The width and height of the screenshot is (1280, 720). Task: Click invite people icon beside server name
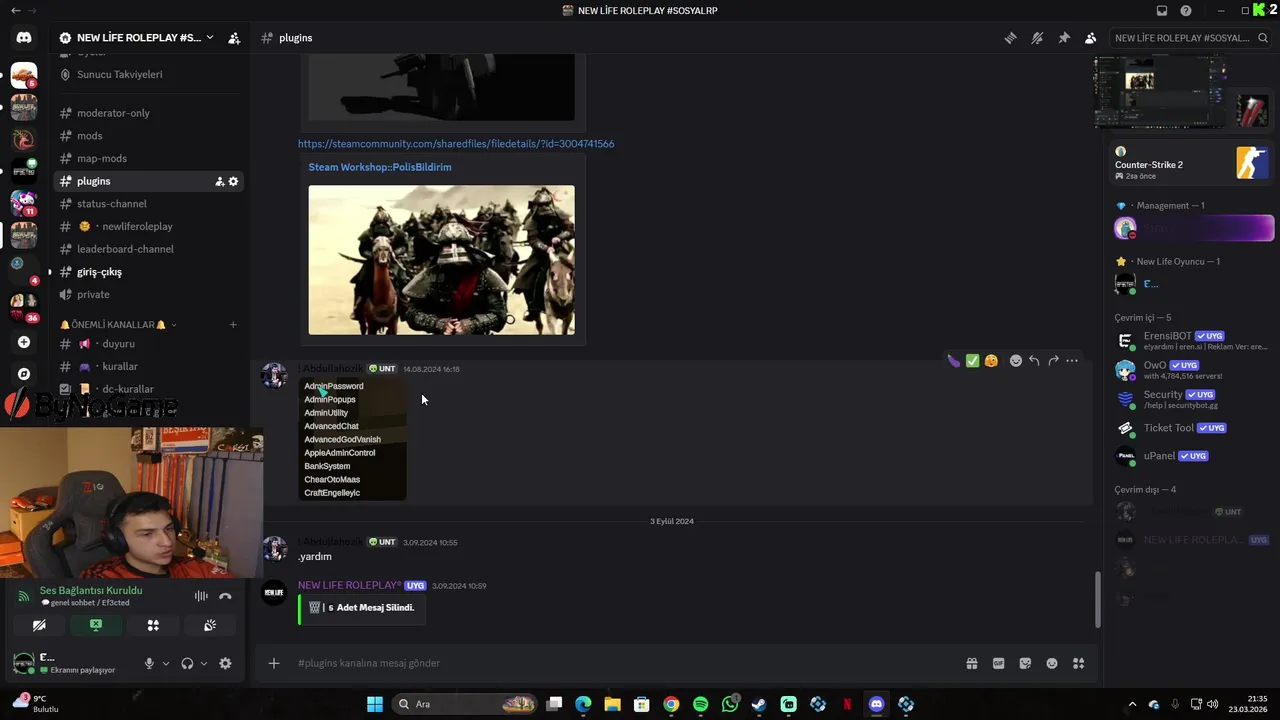(x=234, y=38)
